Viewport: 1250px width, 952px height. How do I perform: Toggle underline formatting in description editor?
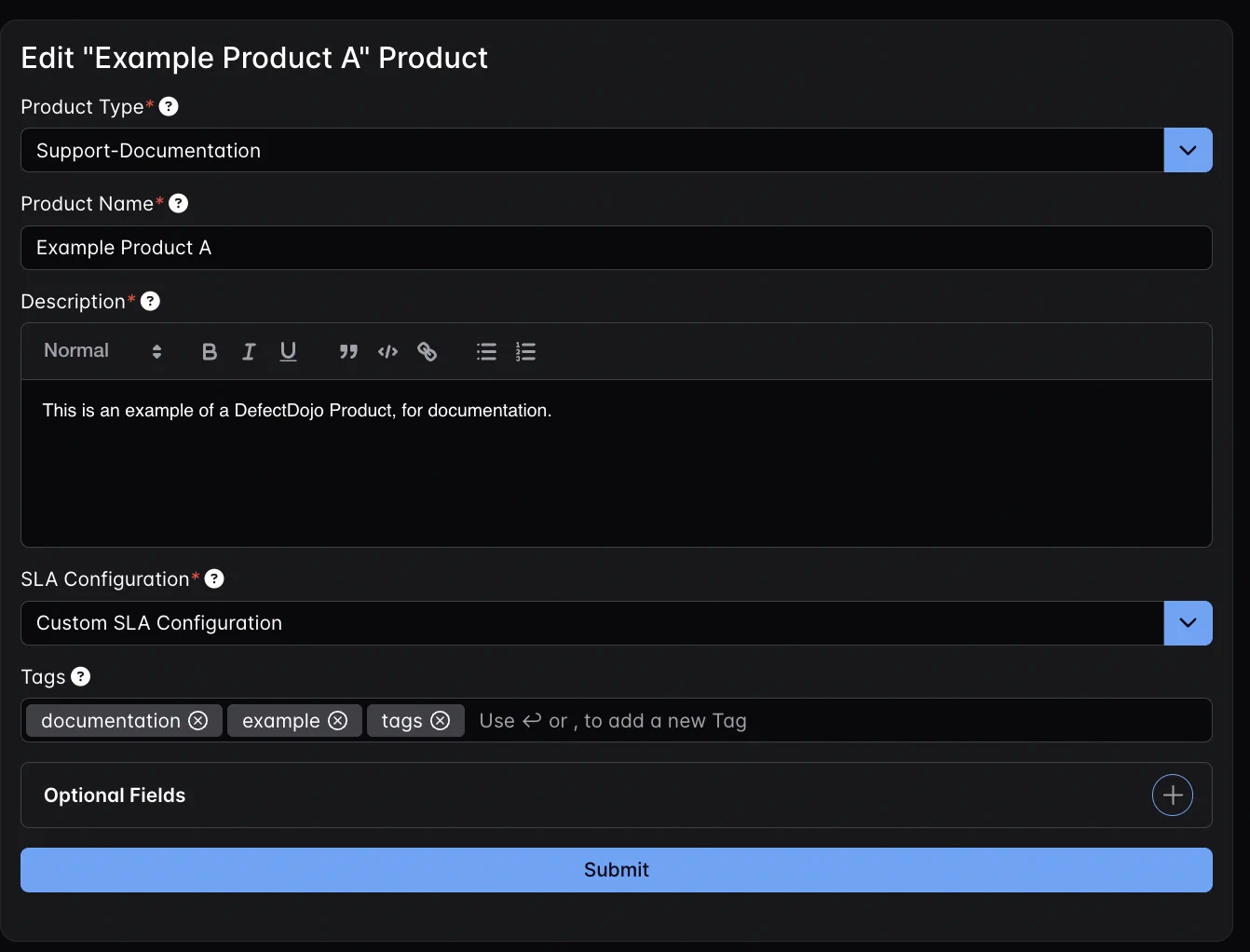pyautogui.click(x=288, y=352)
